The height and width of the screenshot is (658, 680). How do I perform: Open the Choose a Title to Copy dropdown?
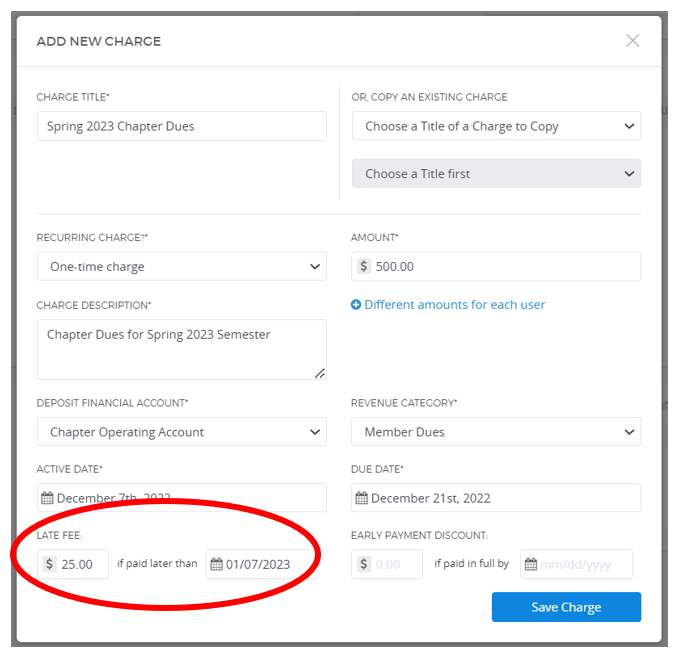(496, 126)
